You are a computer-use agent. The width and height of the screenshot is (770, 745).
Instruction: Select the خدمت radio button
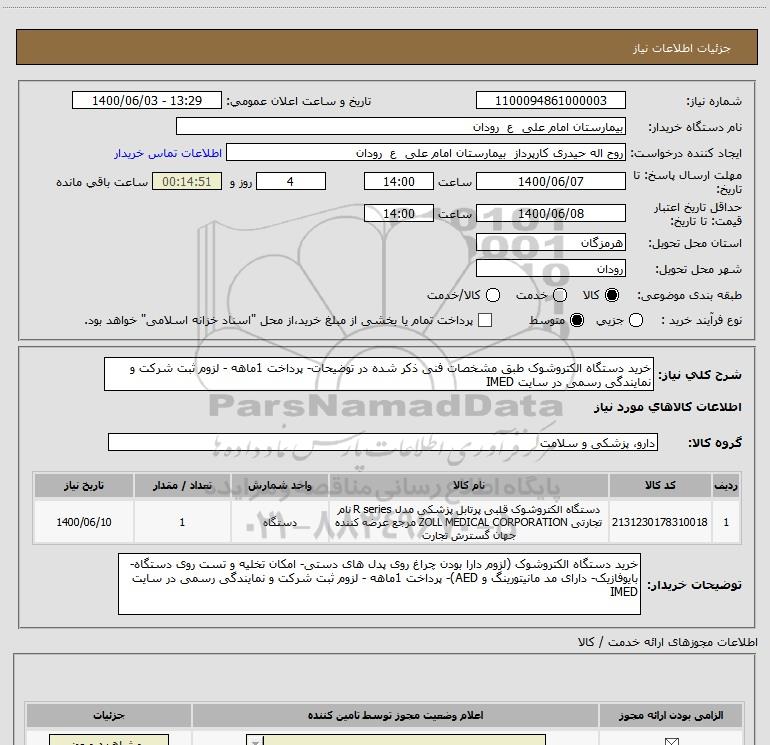(x=560, y=295)
